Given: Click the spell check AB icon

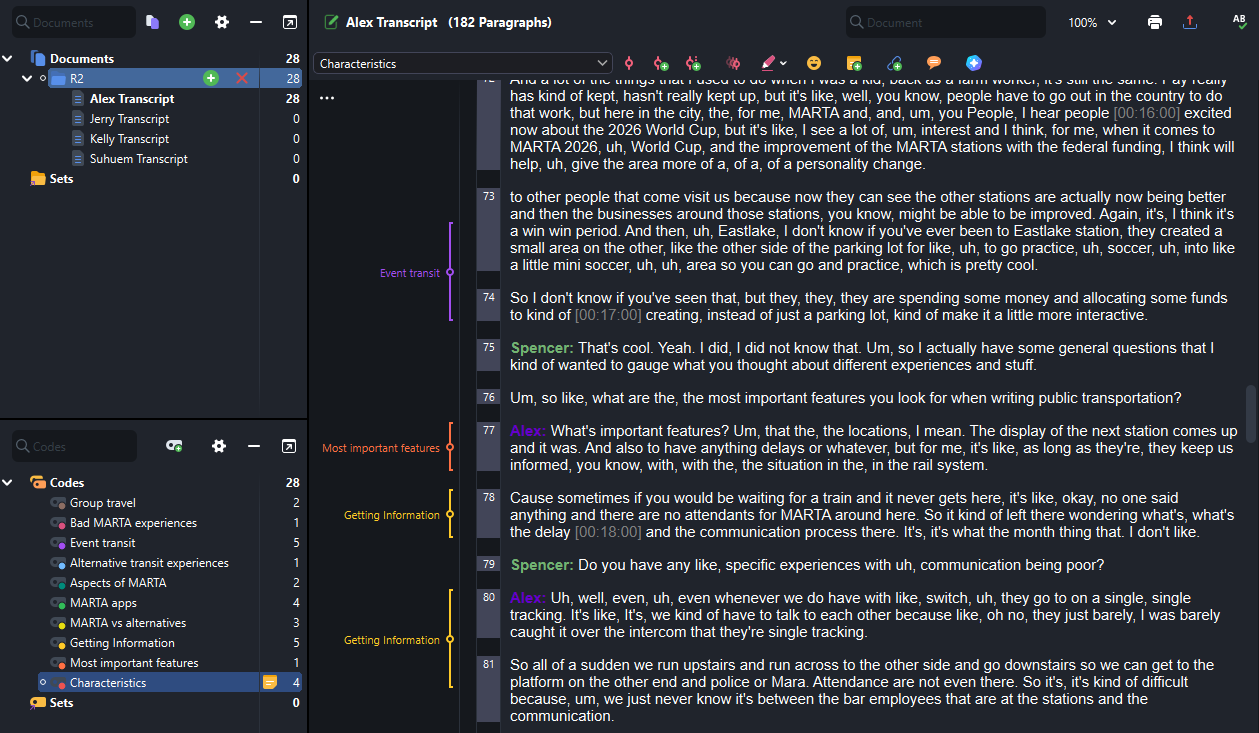Looking at the screenshot, I should pyautogui.click(x=1239, y=22).
